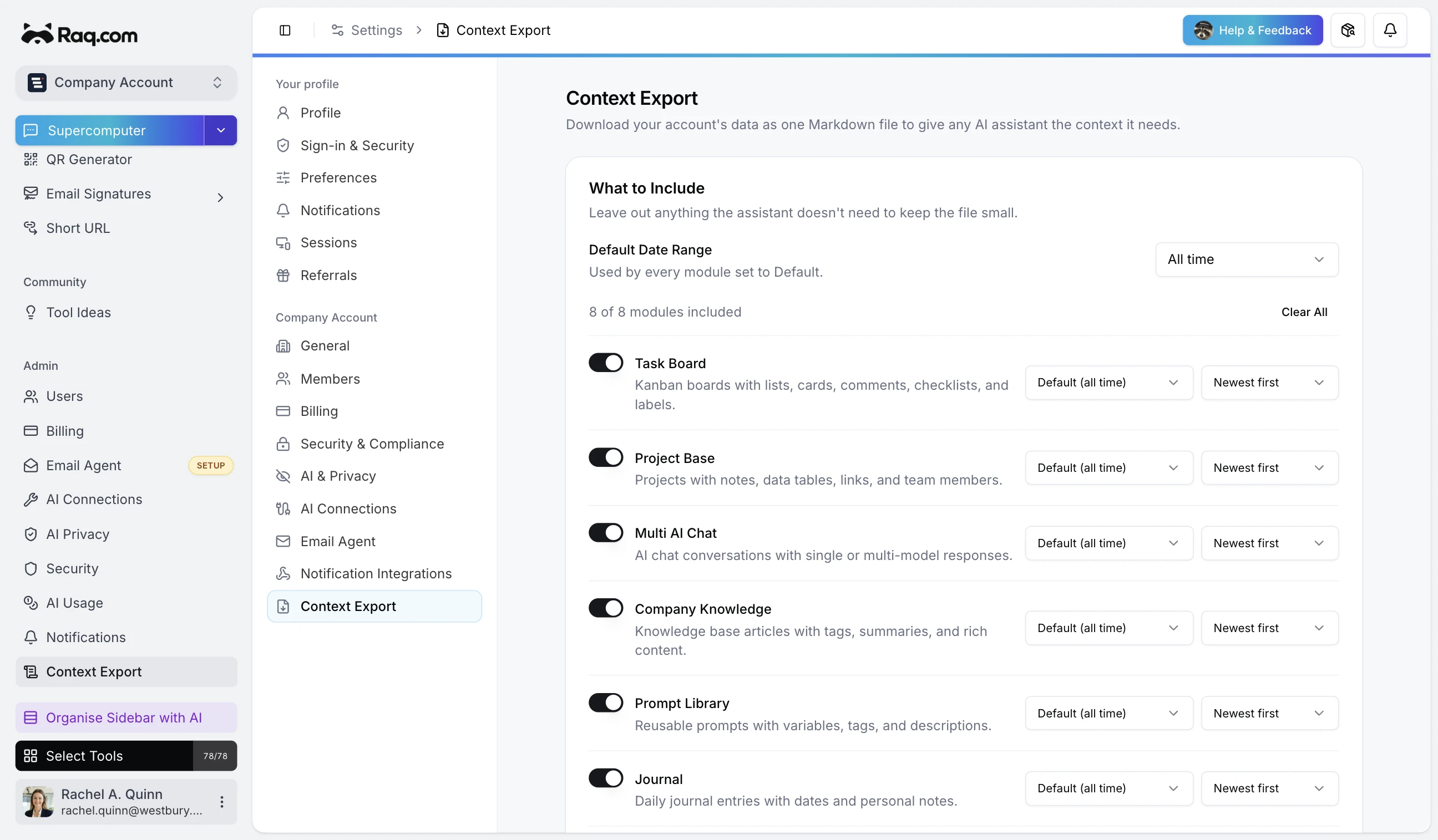The height and width of the screenshot is (840, 1438).
Task: Select Context Export in the settings menu
Action: pos(374,606)
